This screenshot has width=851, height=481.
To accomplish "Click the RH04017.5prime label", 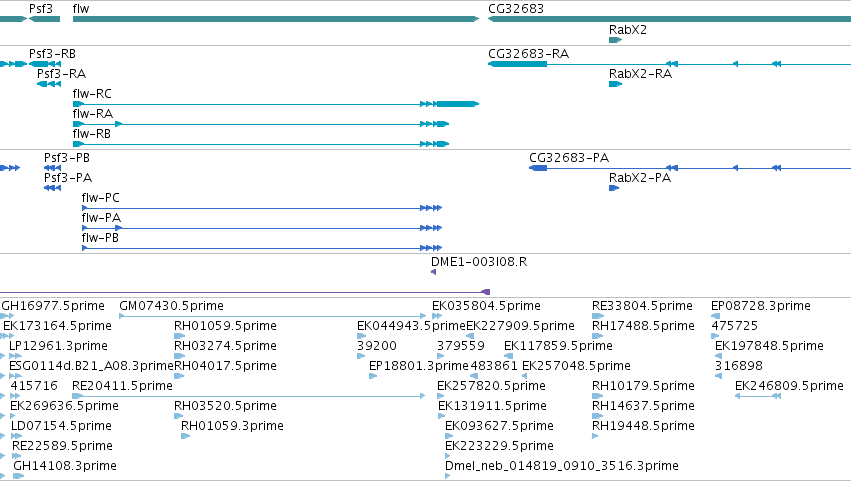I will click(x=225, y=366).
